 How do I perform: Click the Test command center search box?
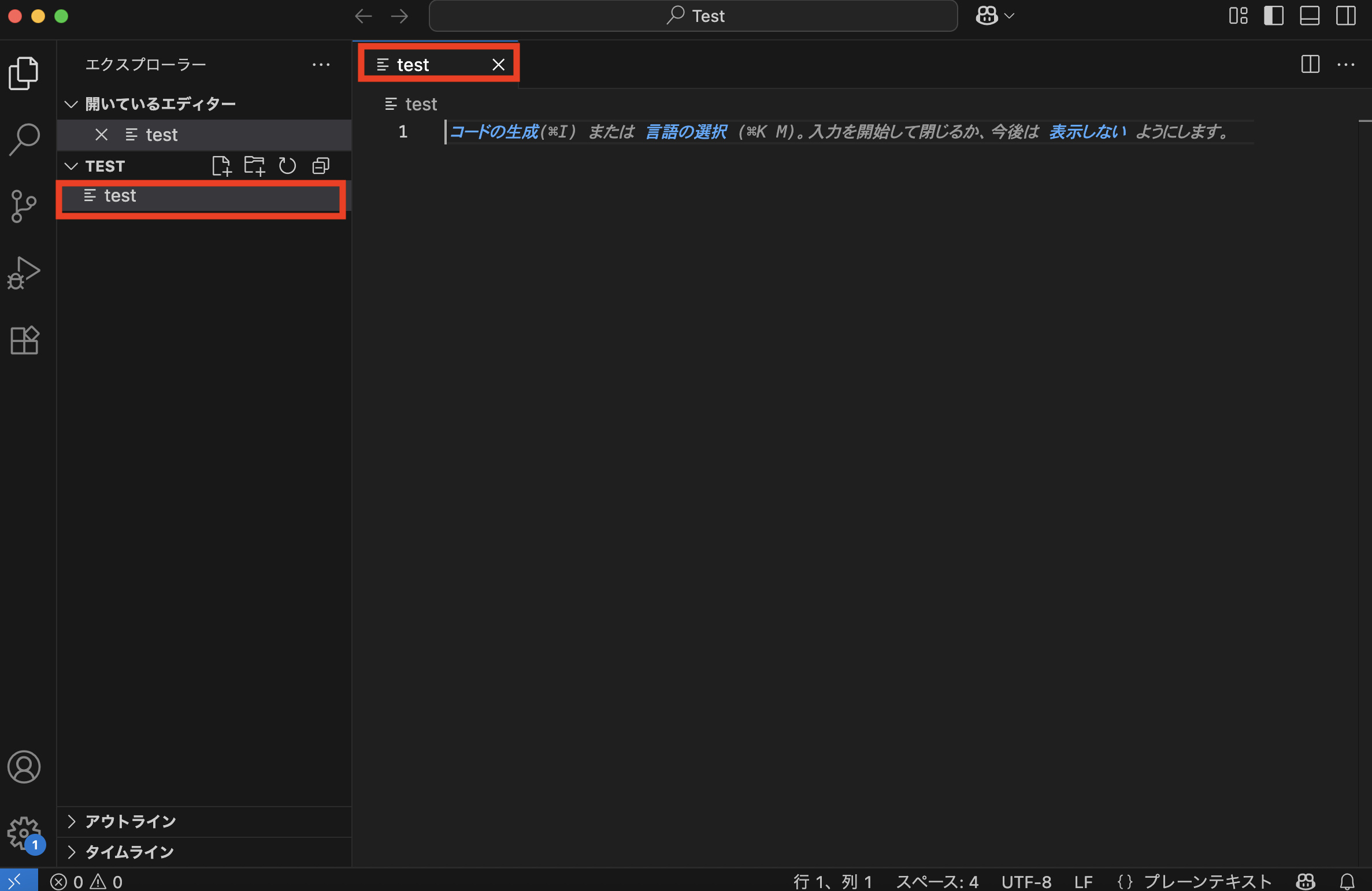[693, 16]
